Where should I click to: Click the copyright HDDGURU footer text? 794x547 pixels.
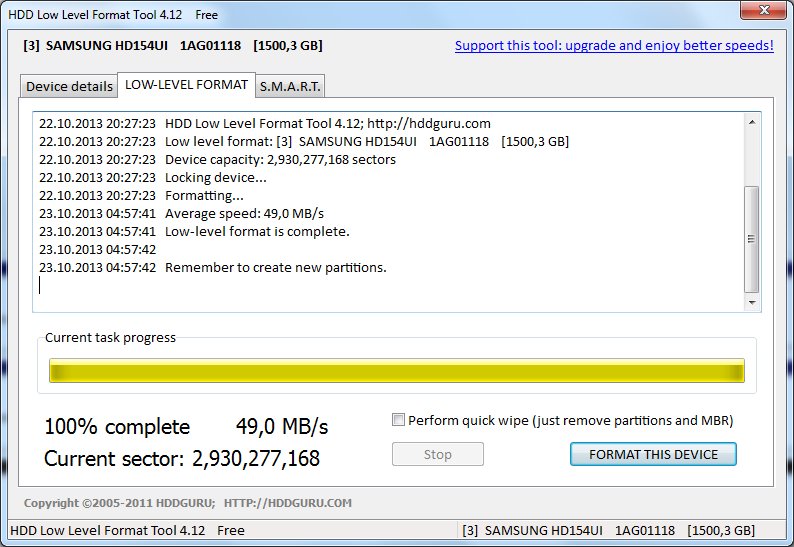187,503
